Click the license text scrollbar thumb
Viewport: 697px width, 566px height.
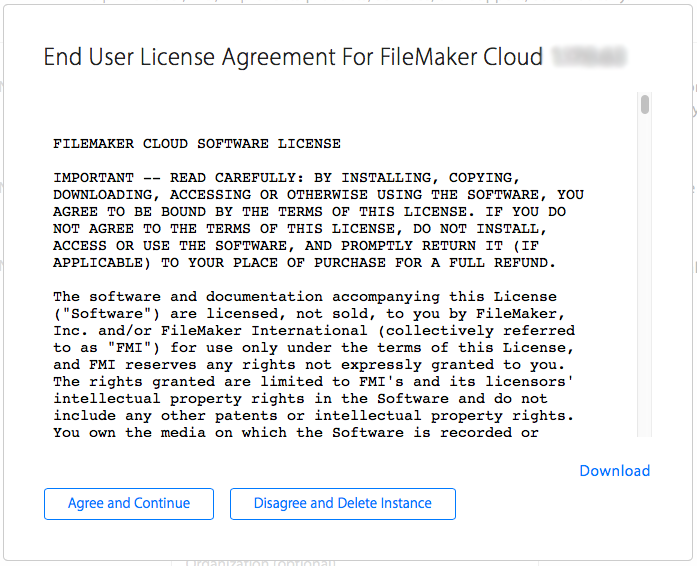[x=645, y=105]
